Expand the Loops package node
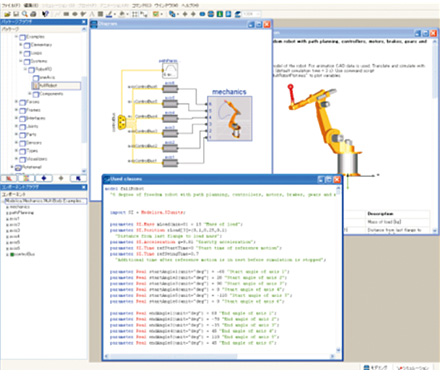This screenshot has height=376, width=440. (x=21, y=53)
